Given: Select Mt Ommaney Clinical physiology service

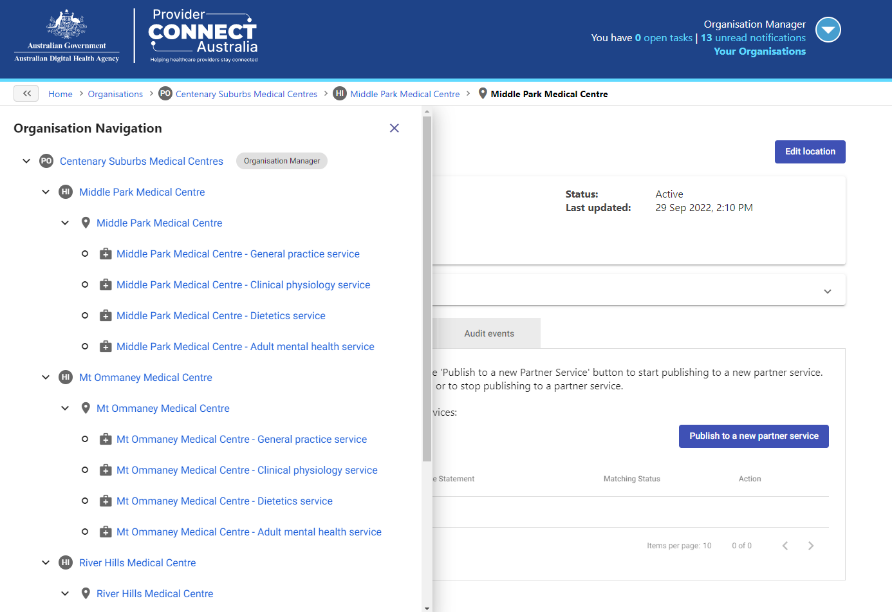Looking at the screenshot, I should click(247, 470).
